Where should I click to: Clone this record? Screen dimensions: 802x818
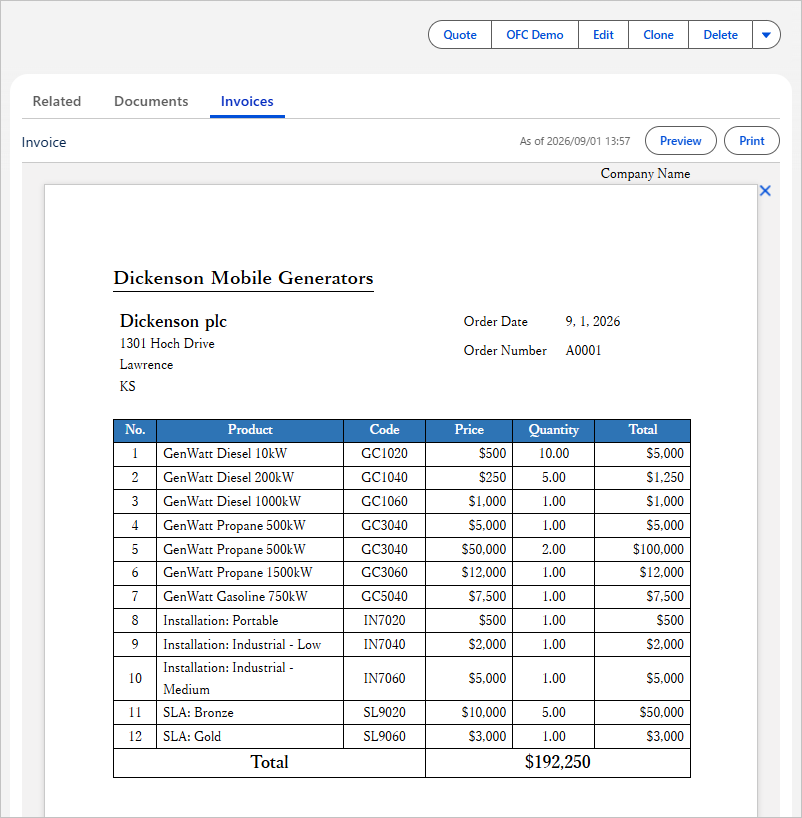[x=658, y=35]
